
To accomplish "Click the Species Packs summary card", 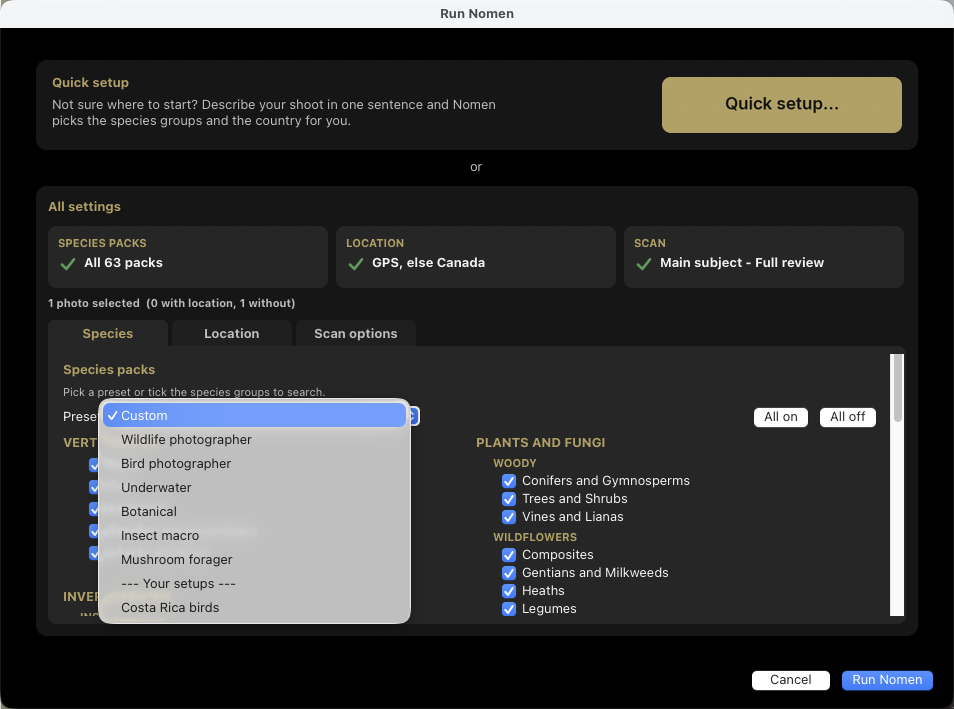I will 187,257.
